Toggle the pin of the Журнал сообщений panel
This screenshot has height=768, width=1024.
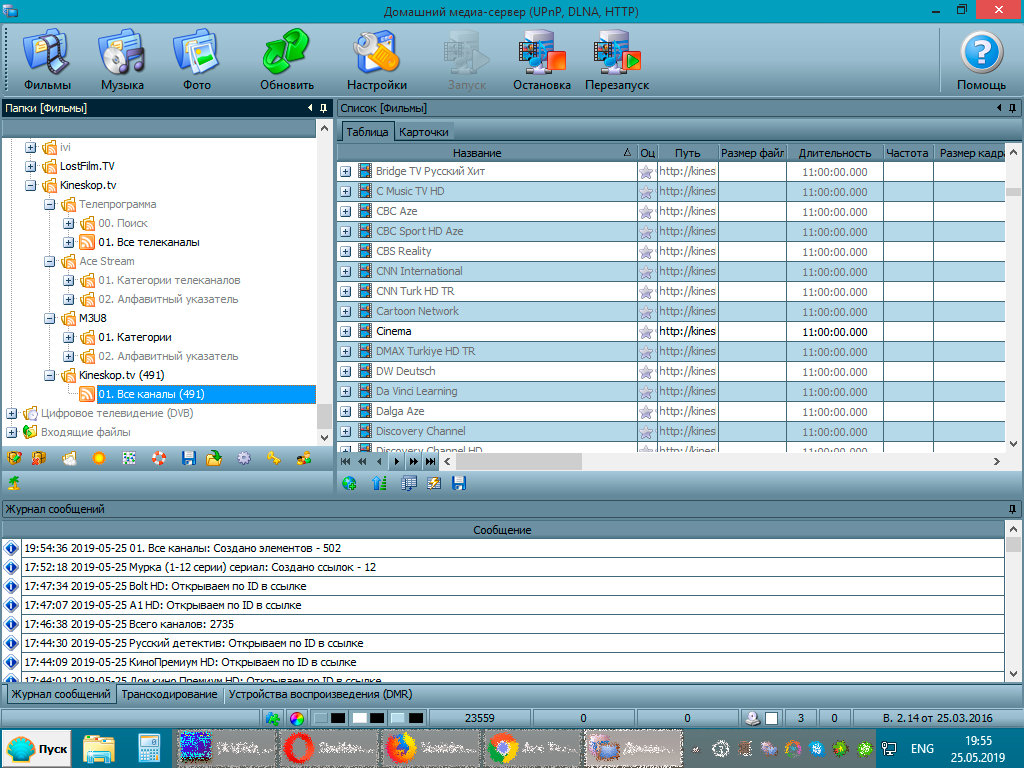(1012, 509)
